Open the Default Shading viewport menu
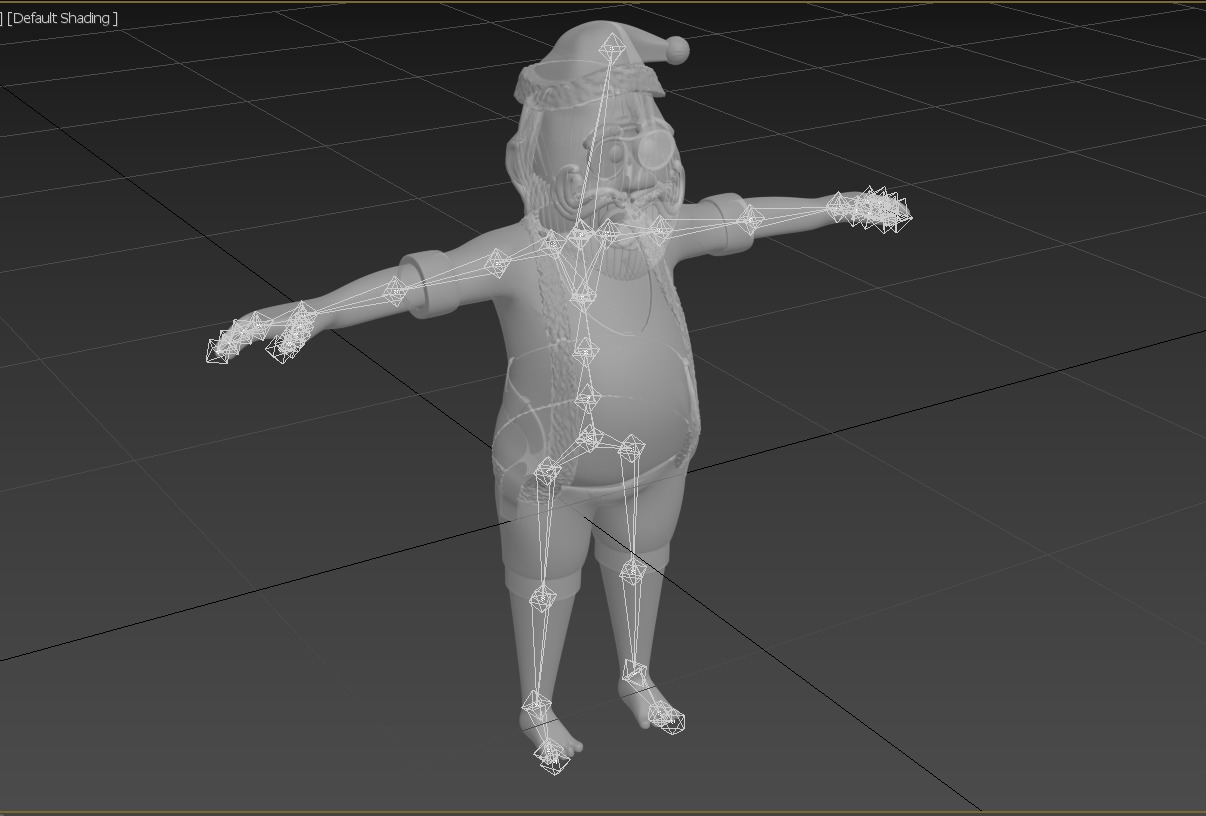The image size is (1206, 816). point(62,18)
